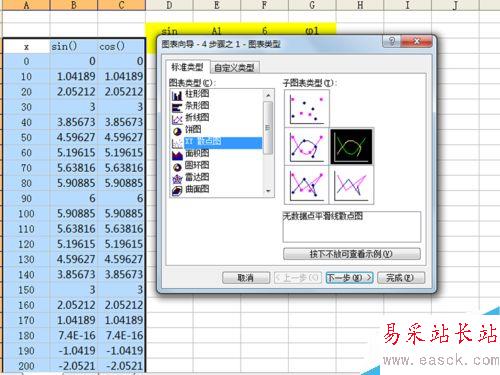Select the area chart (面积图) type icon
This screenshot has width=500, height=375.
click(x=177, y=155)
